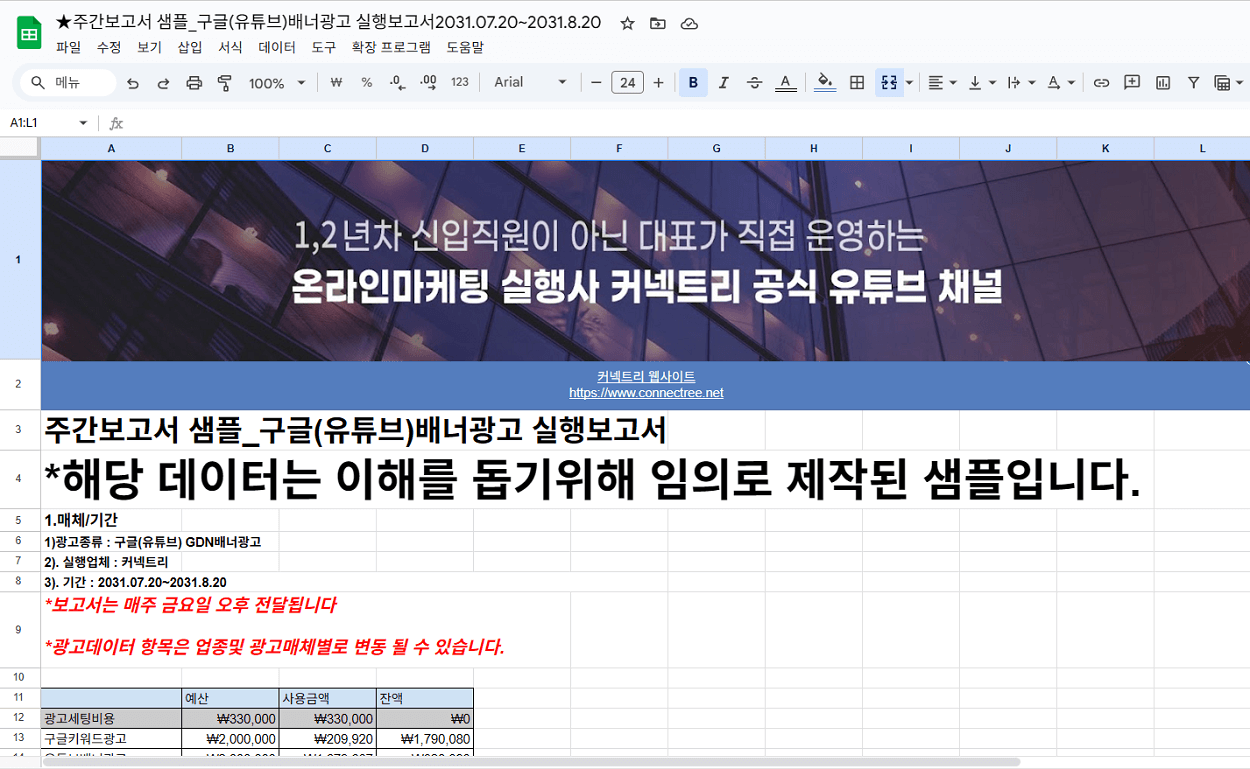Insert a chart using the chart icon
1250x769 pixels.
(x=1163, y=82)
